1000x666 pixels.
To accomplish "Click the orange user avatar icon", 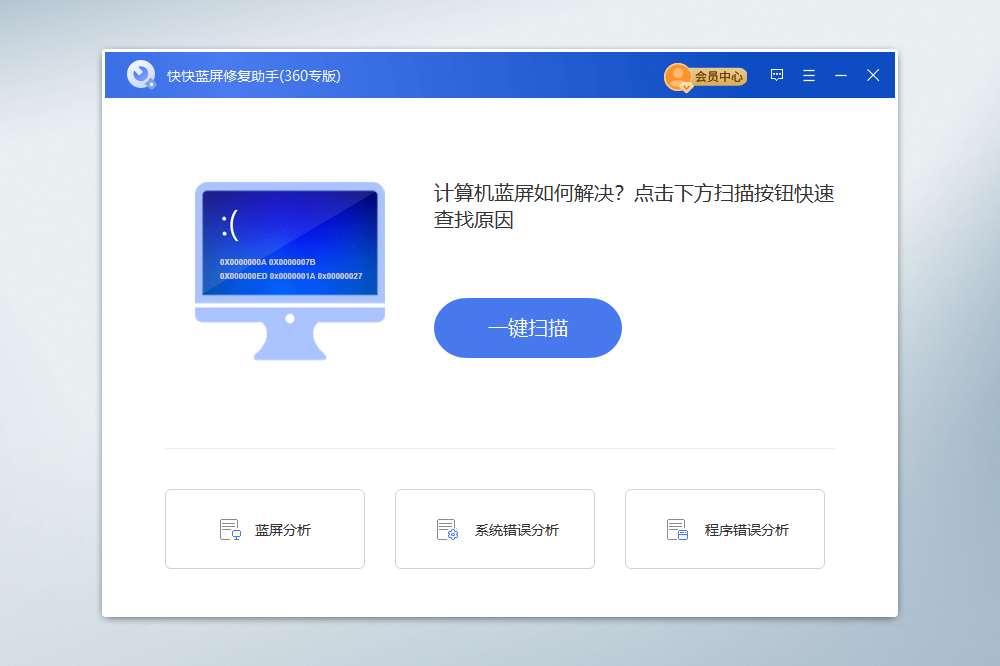I will [x=677, y=75].
